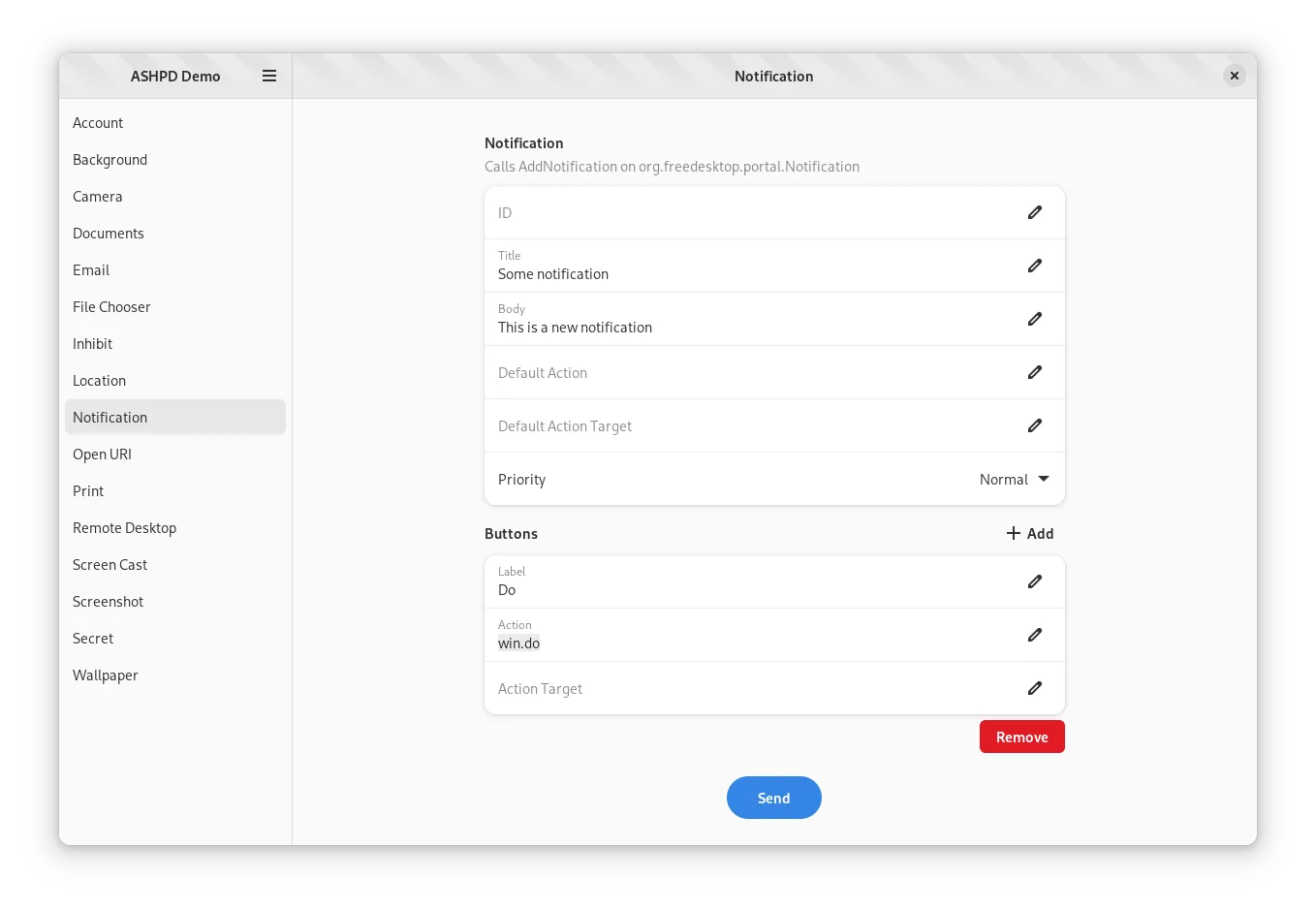The width and height of the screenshot is (1316, 910).
Task: Click the Default Action Target pencil icon
Action: pos(1035,425)
